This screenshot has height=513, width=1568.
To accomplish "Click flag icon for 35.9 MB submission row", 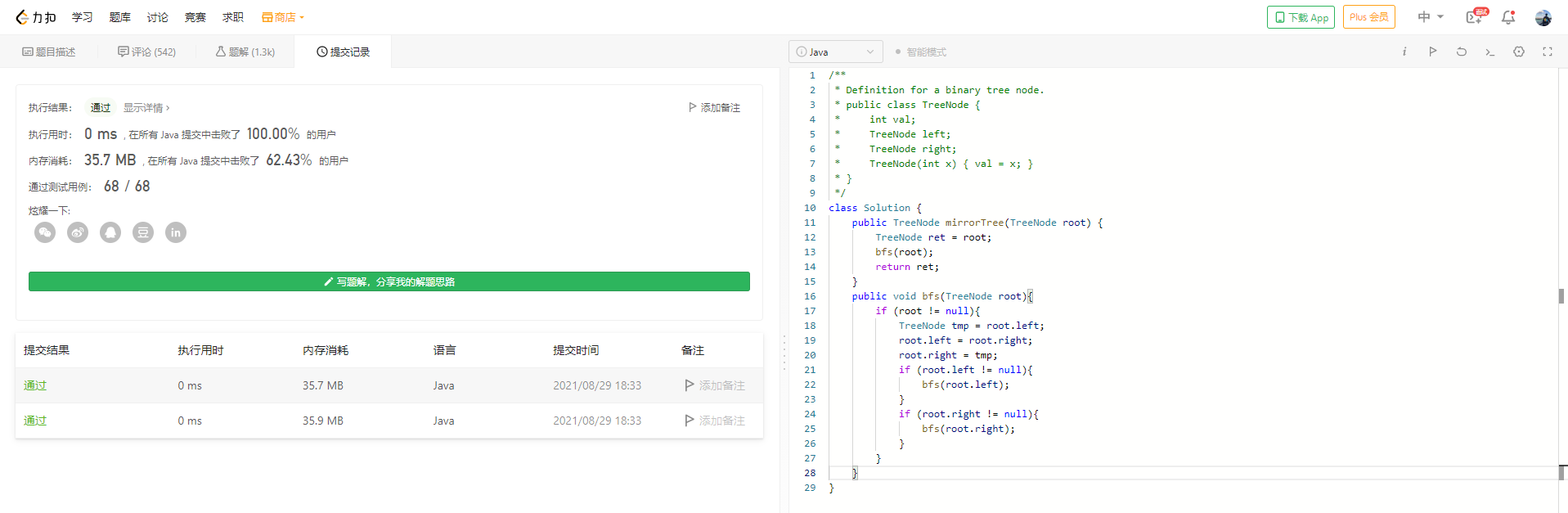I will (690, 421).
